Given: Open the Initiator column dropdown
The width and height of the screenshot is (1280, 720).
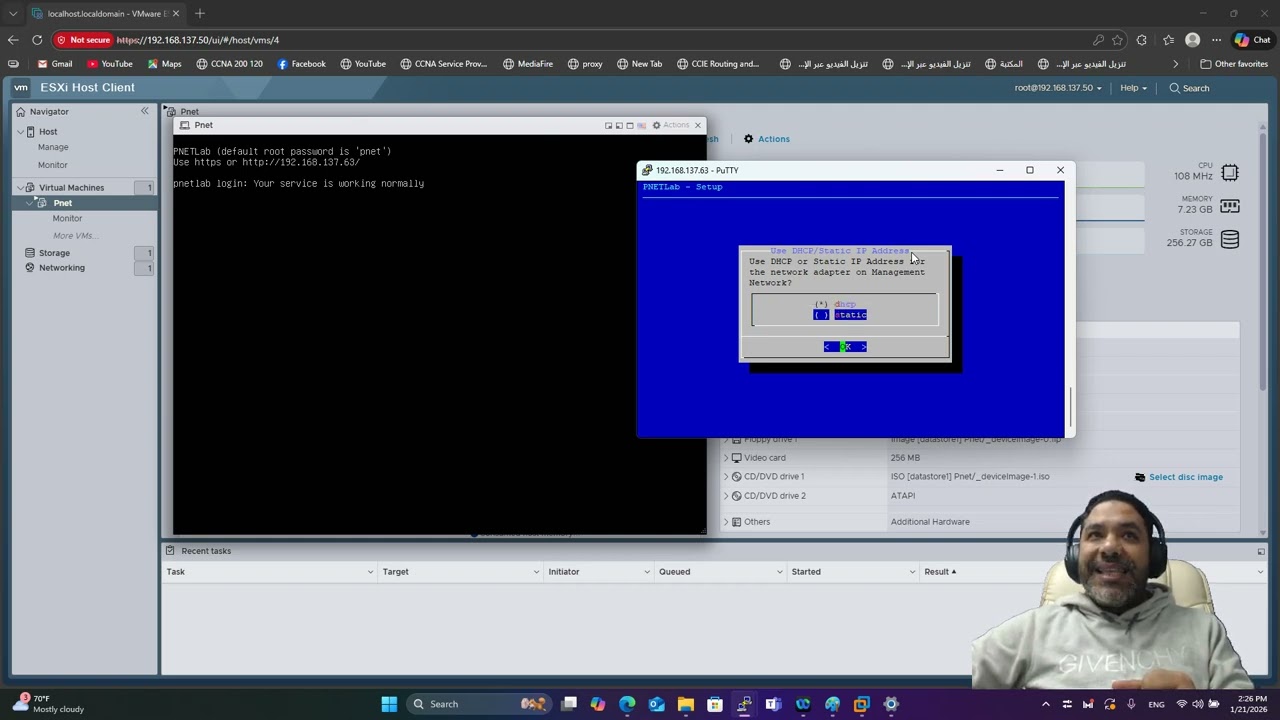Looking at the screenshot, I should 649,572.
